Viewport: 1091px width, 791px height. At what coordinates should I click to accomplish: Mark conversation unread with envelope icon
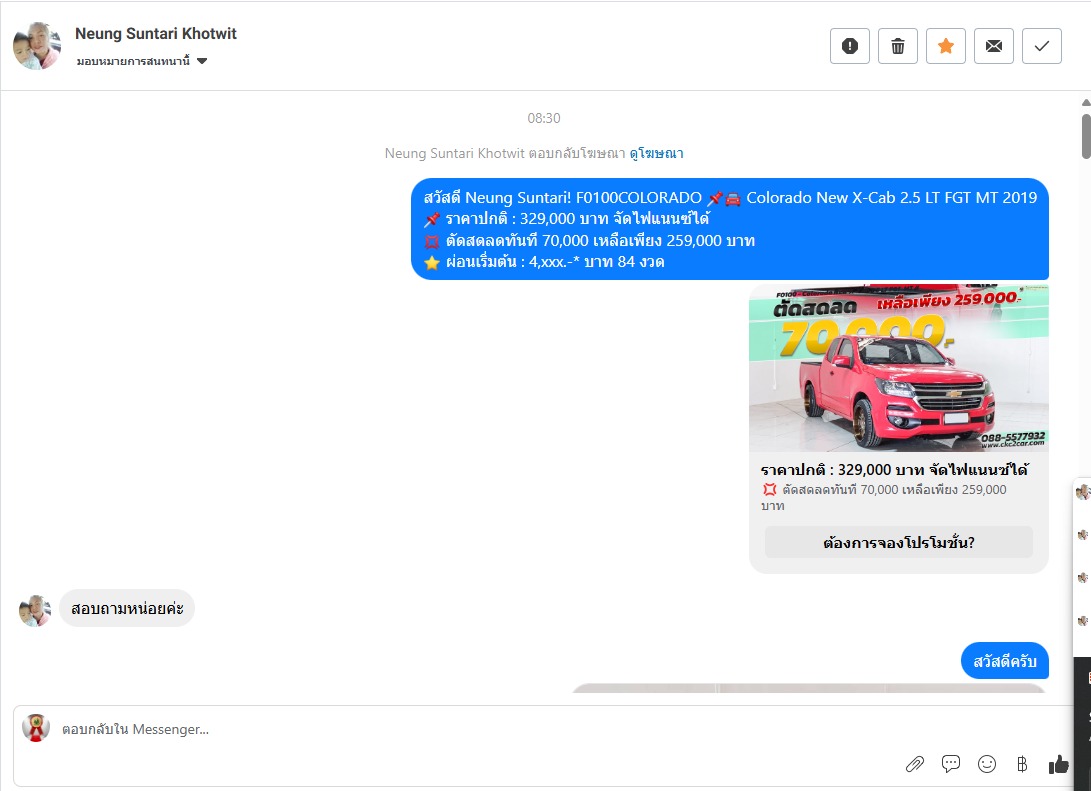tap(994, 46)
